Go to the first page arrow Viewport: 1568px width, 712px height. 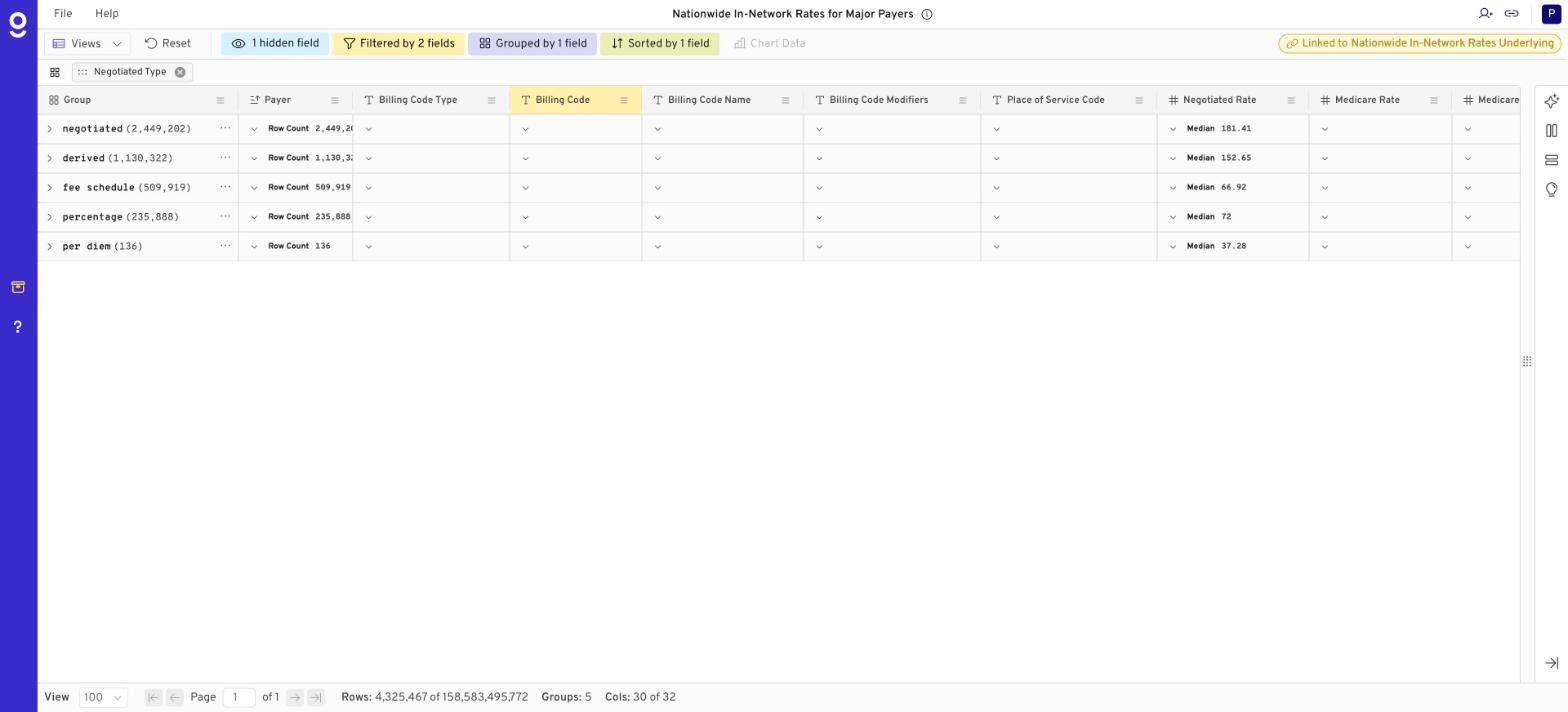(x=153, y=697)
